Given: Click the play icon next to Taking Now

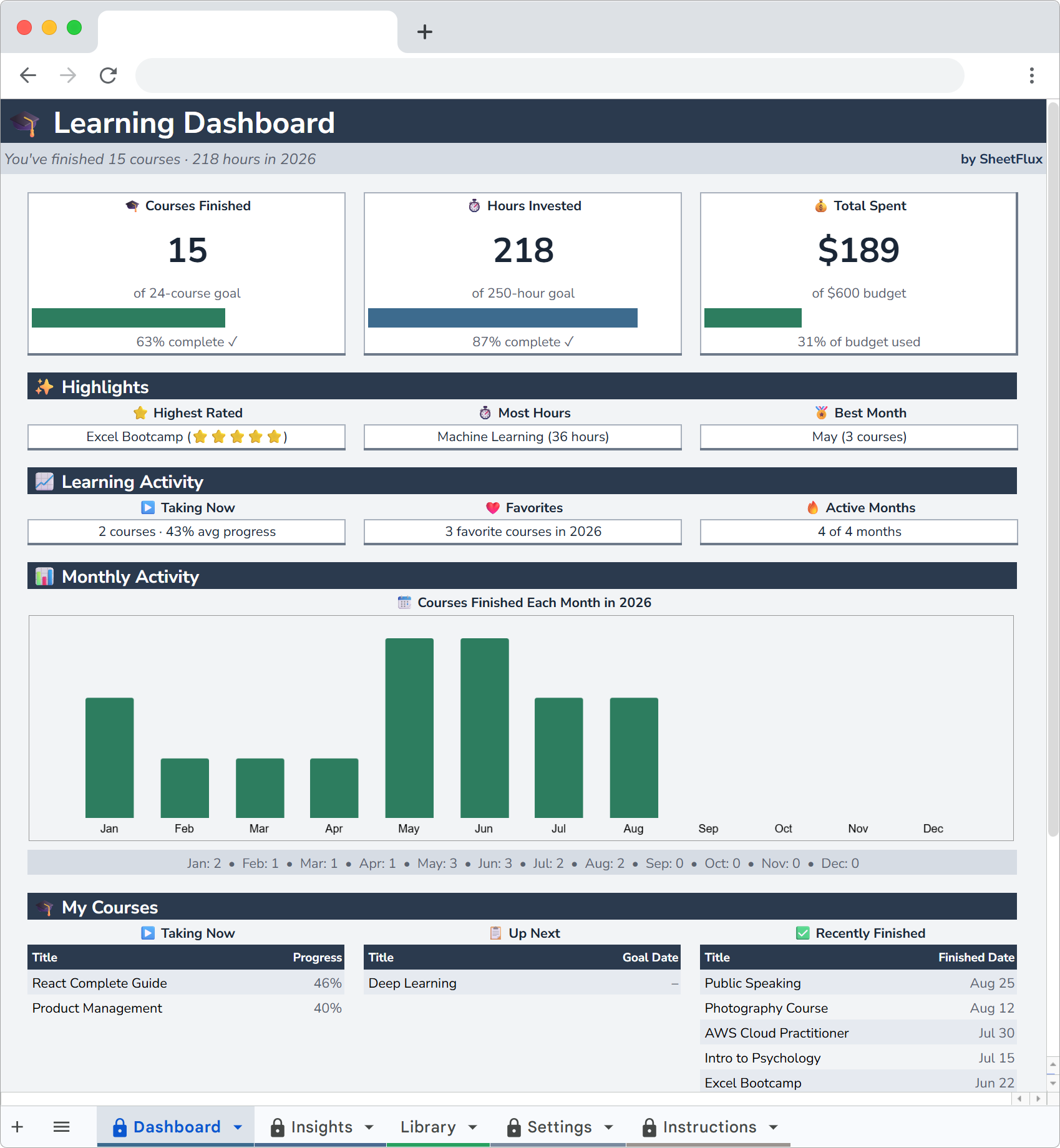Looking at the screenshot, I should click(148, 507).
